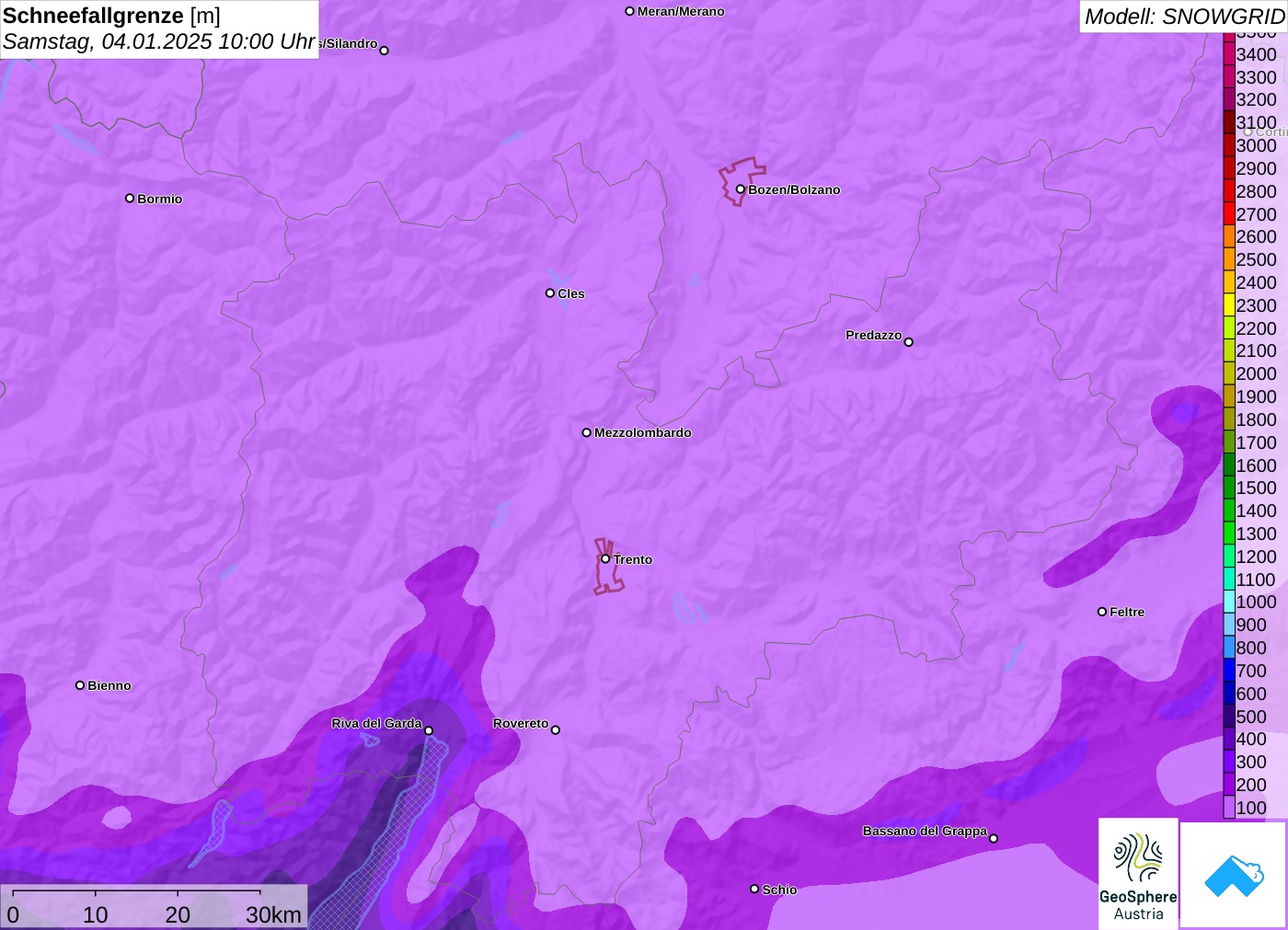Screen dimensions: 1288x930
Task: Click the "Modell: SNOWGRID" label
Action: (x=1185, y=17)
